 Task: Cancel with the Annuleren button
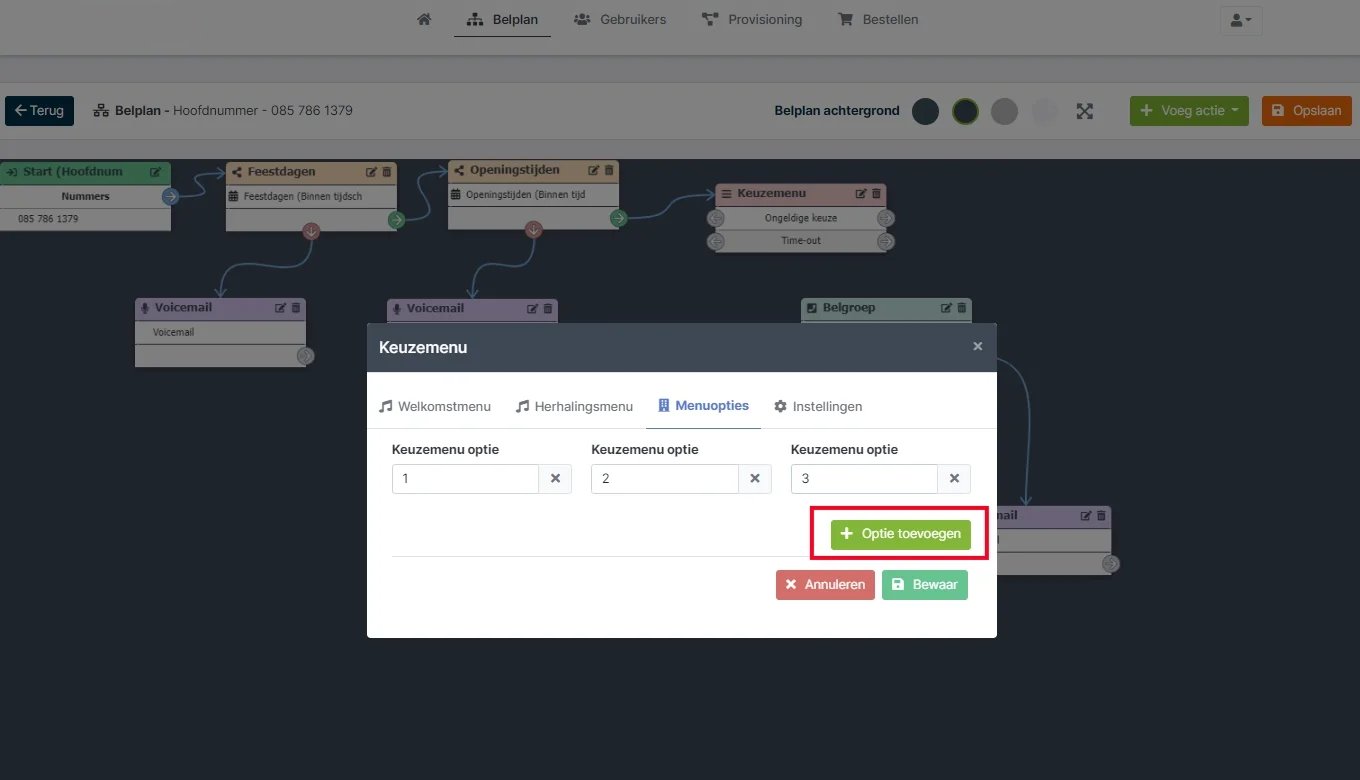pos(825,585)
